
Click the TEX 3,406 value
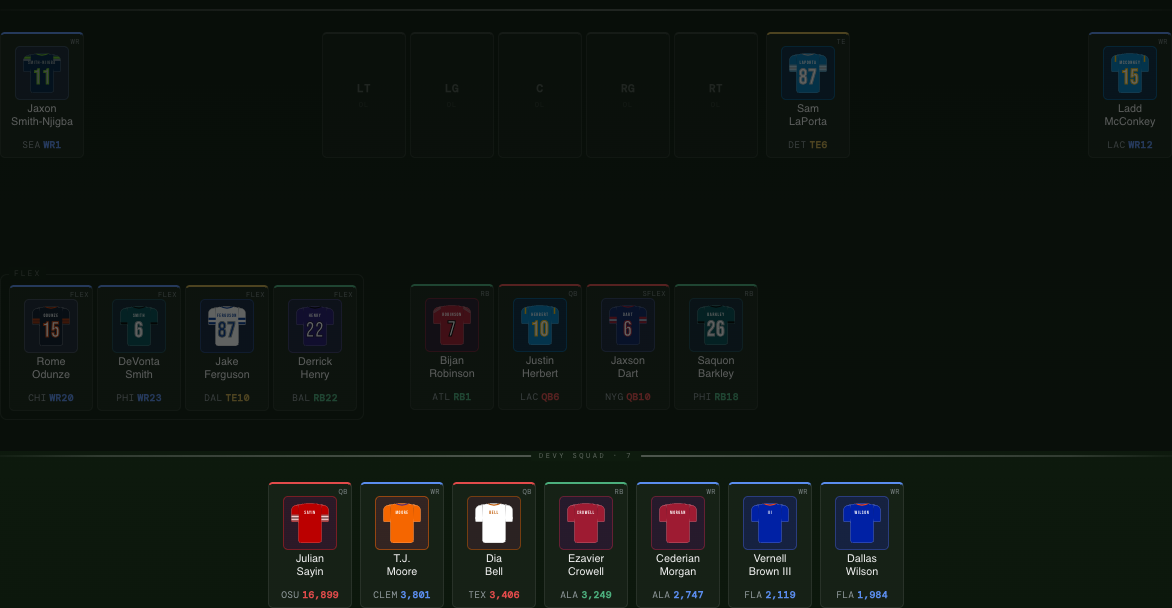[494, 595]
